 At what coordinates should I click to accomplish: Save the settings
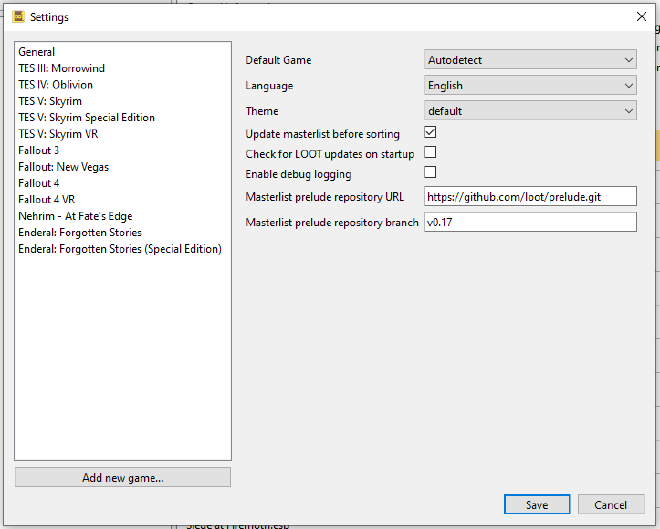[537, 504]
